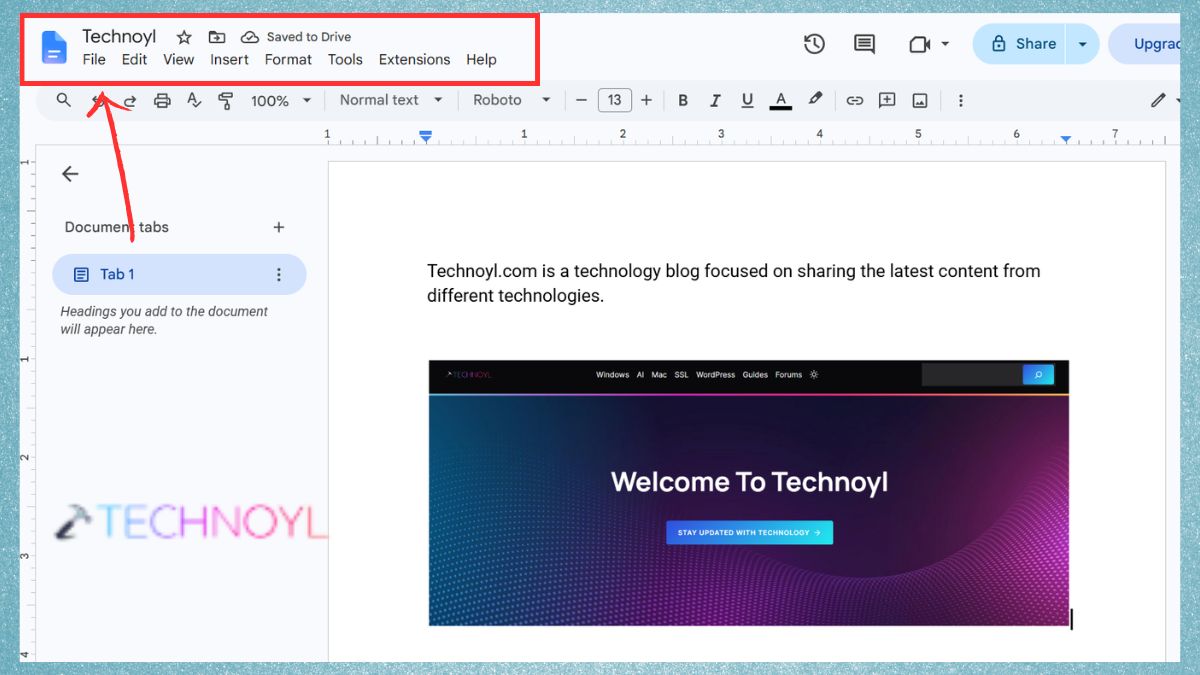Expand the video call options arrow
The image size is (1200, 675).
pyautogui.click(x=946, y=44)
